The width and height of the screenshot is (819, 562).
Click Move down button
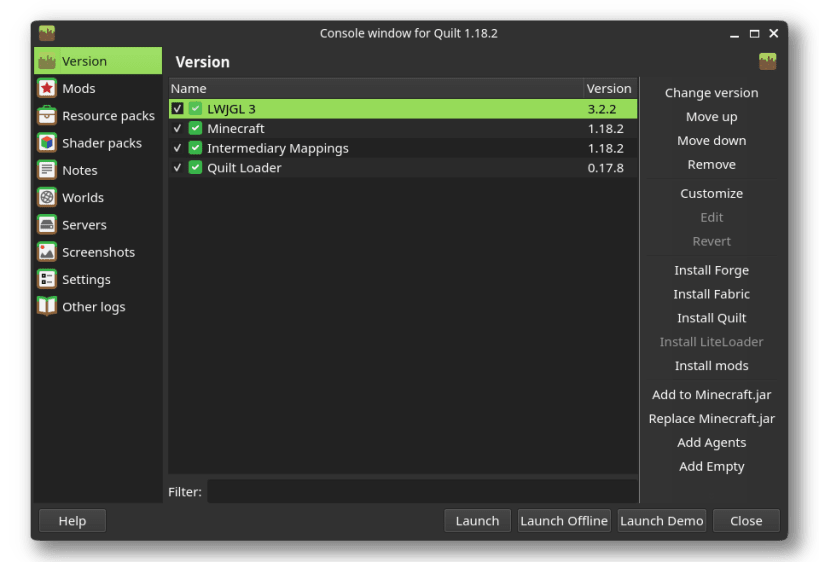point(711,141)
